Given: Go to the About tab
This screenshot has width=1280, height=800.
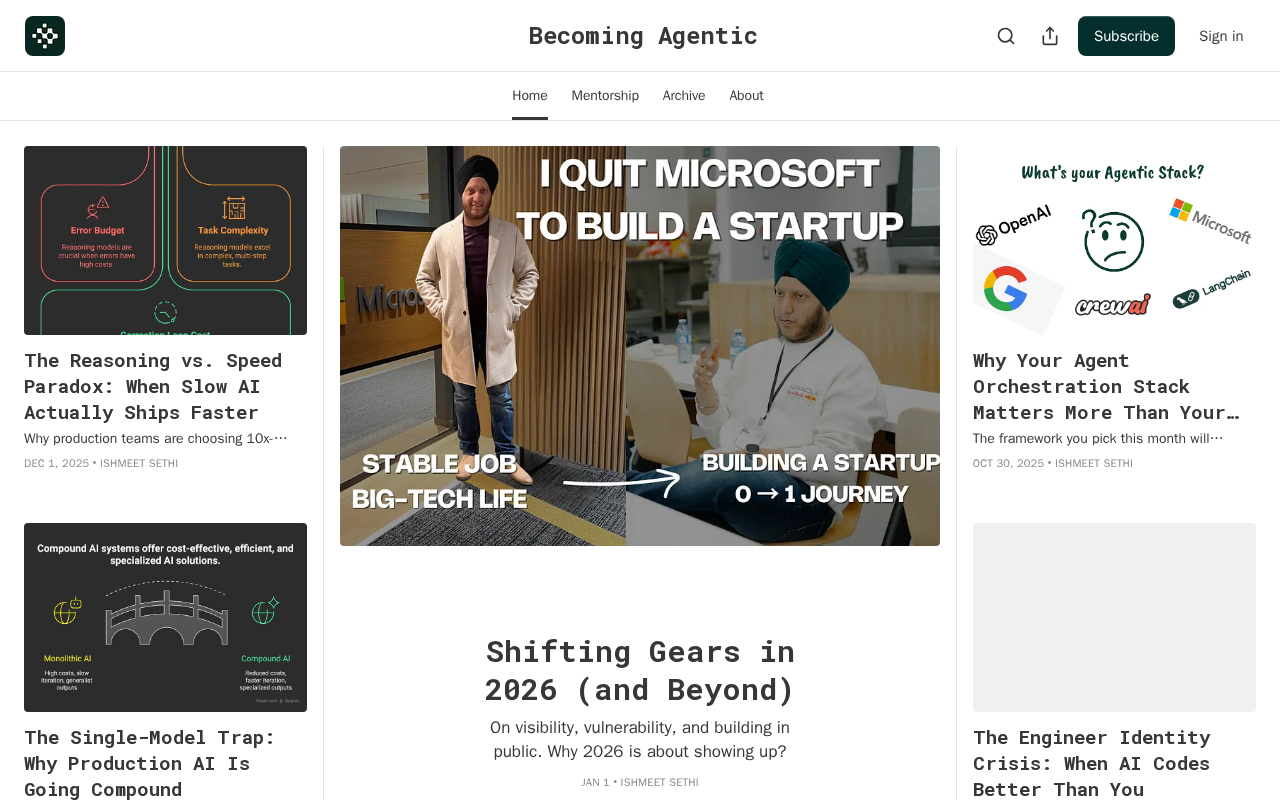Looking at the screenshot, I should [746, 96].
